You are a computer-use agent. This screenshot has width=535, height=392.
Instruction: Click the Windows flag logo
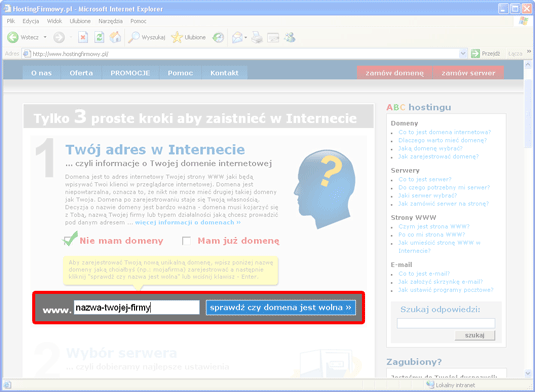pyautogui.click(x=523, y=21)
